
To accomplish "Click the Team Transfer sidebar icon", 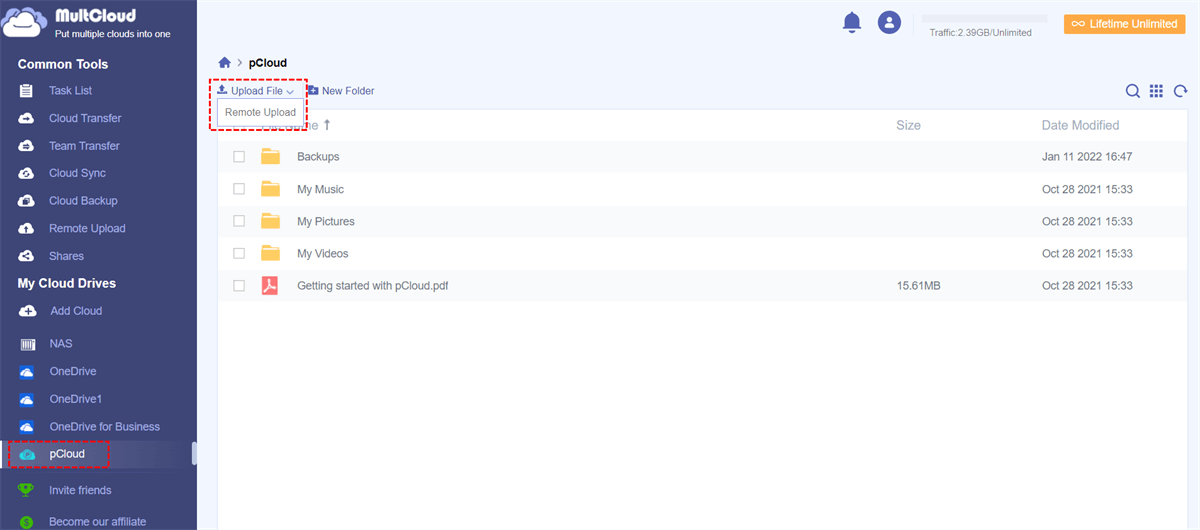I will point(27,146).
